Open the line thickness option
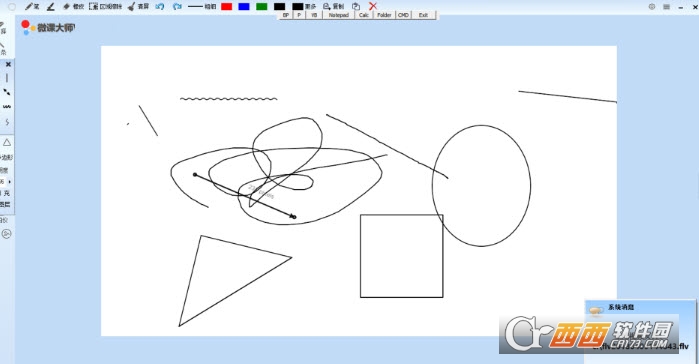Viewport: 699px width, 364px height. coord(202,6)
